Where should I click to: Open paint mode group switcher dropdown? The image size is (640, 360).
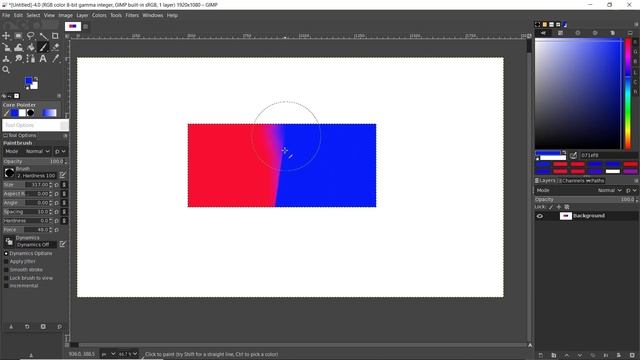pyautogui.click(x=60, y=151)
